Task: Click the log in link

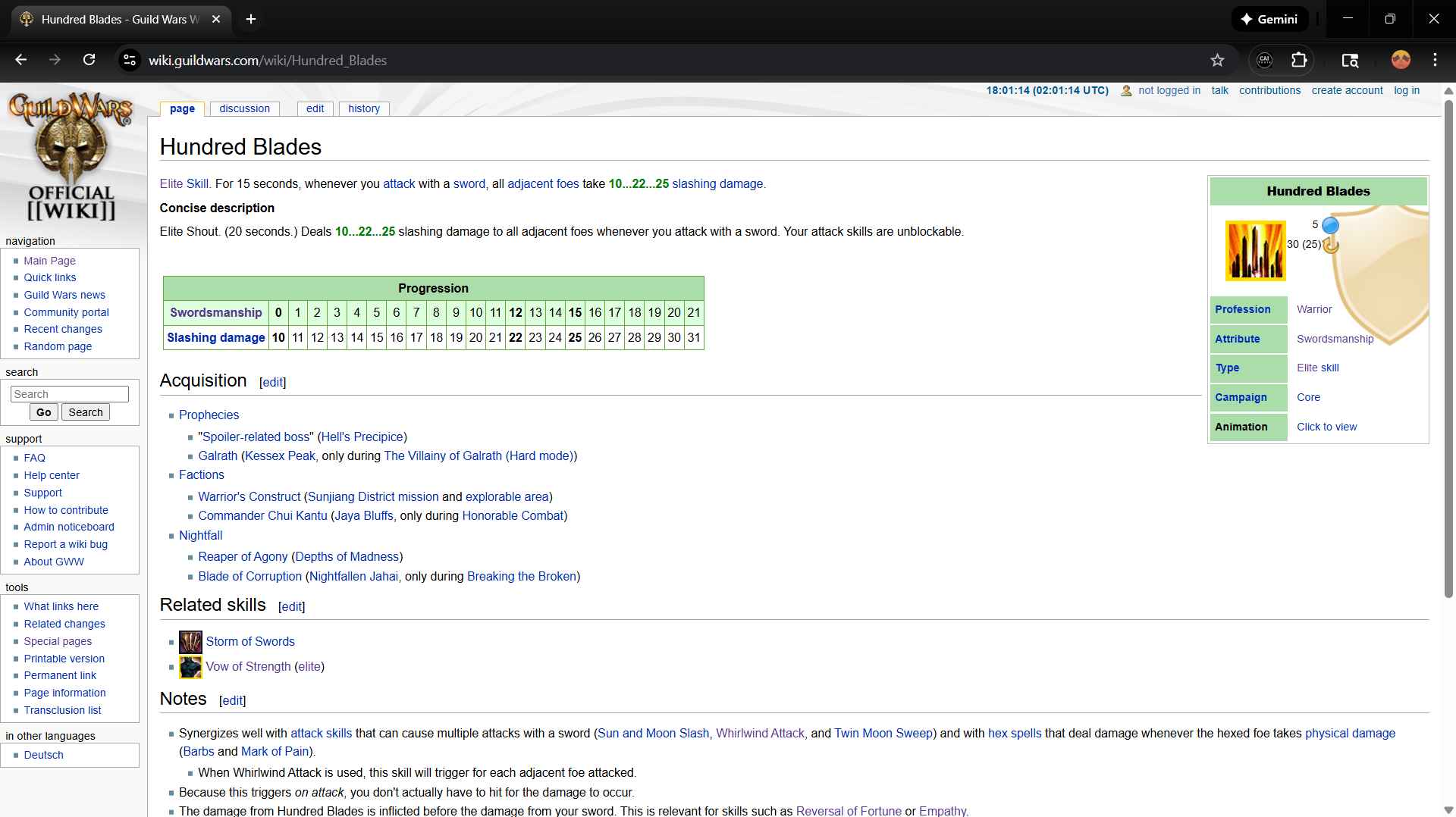Action: (1407, 90)
